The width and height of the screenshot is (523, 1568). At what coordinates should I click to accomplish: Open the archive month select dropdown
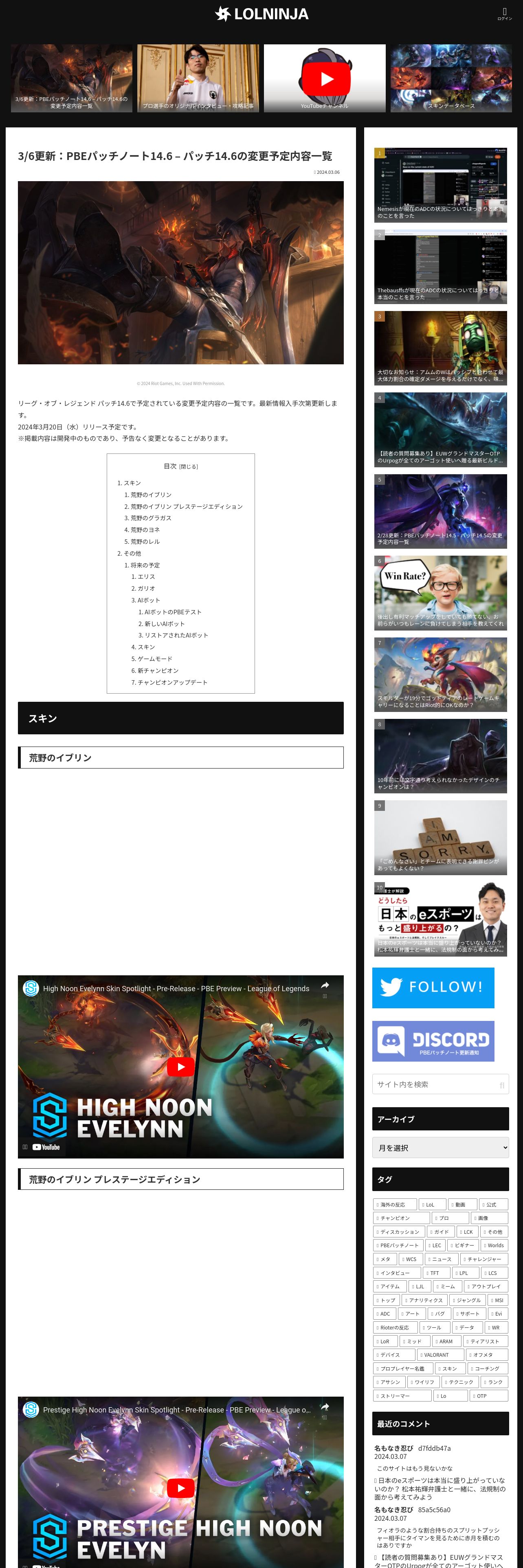tap(440, 1148)
